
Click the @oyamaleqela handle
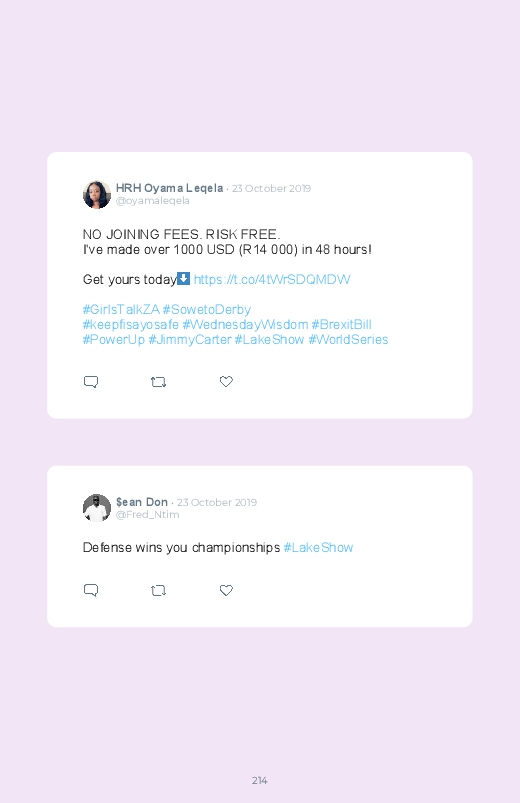click(x=153, y=201)
